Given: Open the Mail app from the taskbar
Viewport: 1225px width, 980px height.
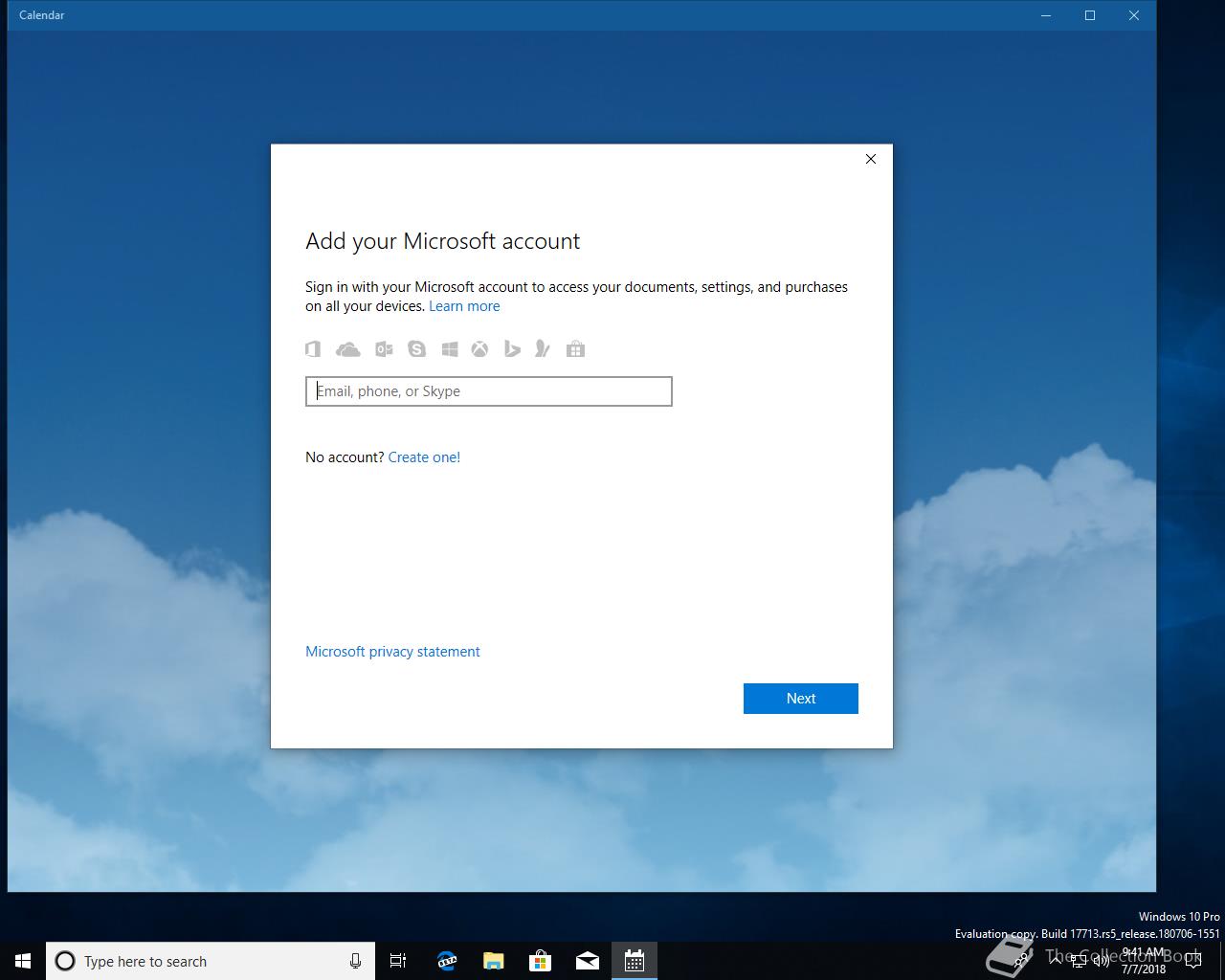Looking at the screenshot, I should click(x=587, y=961).
